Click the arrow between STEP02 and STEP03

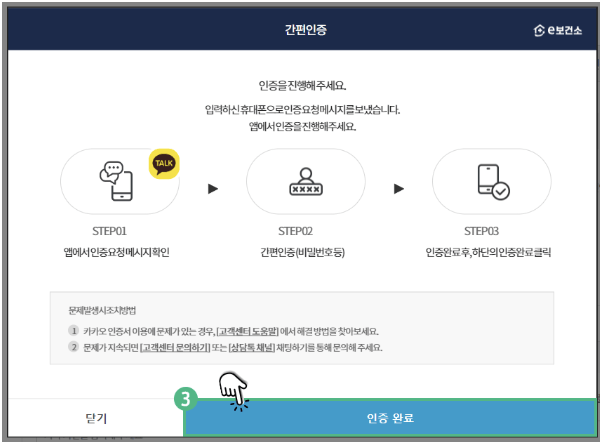[399, 189]
